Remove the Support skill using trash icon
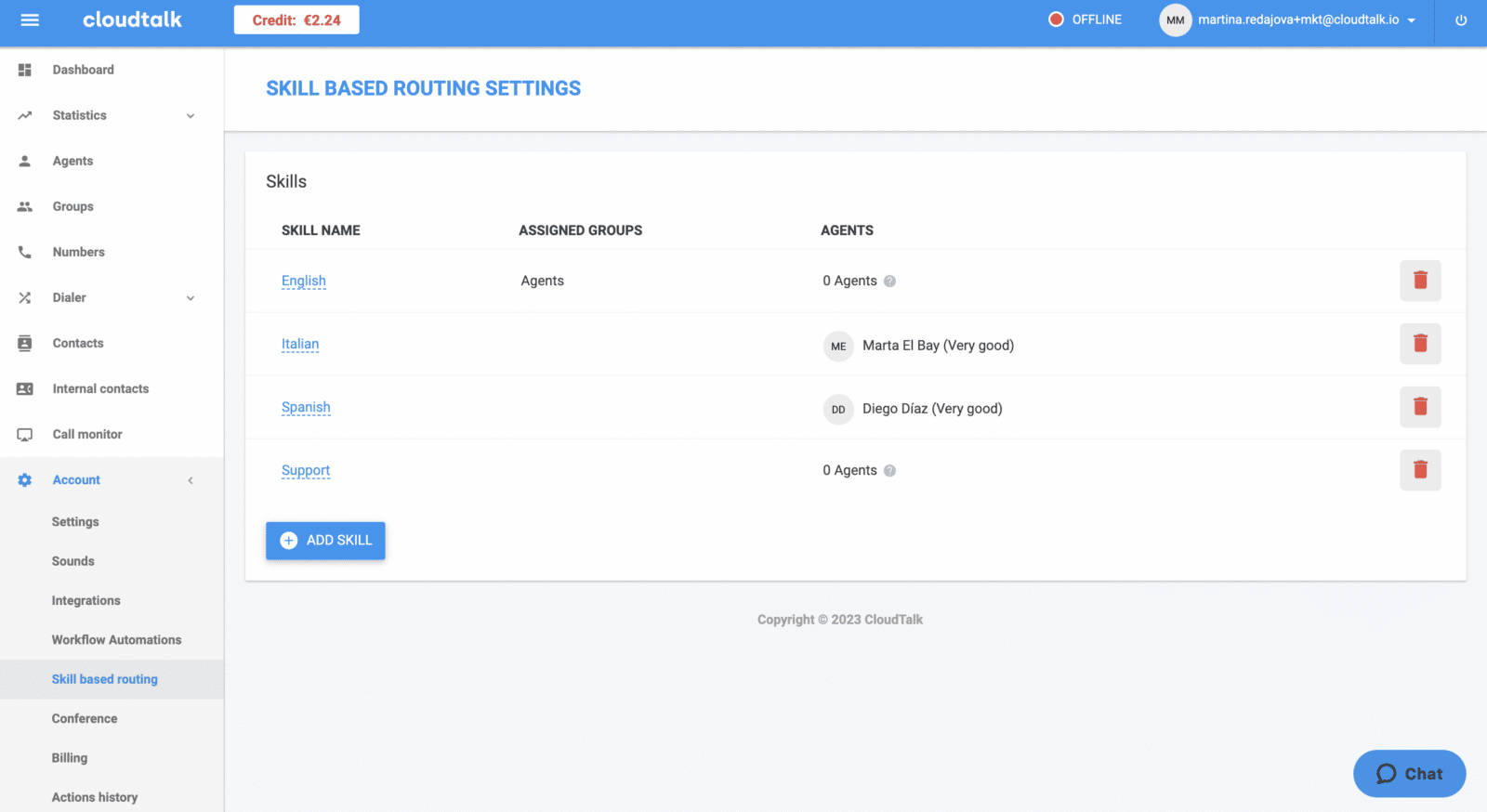The height and width of the screenshot is (812, 1487). pyautogui.click(x=1420, y=470)
